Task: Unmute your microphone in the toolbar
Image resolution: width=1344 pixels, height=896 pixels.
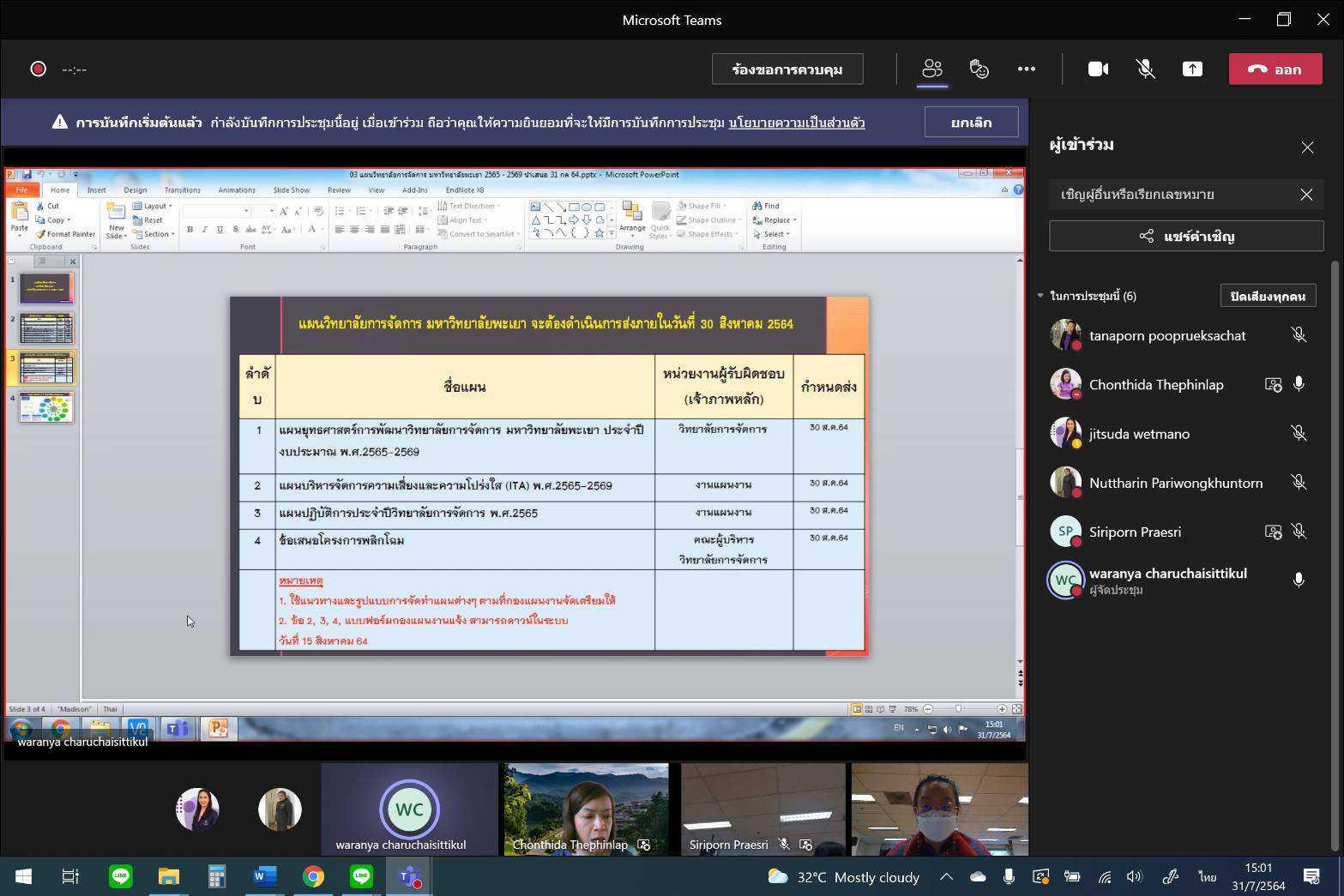Action: coord(1145,69)
